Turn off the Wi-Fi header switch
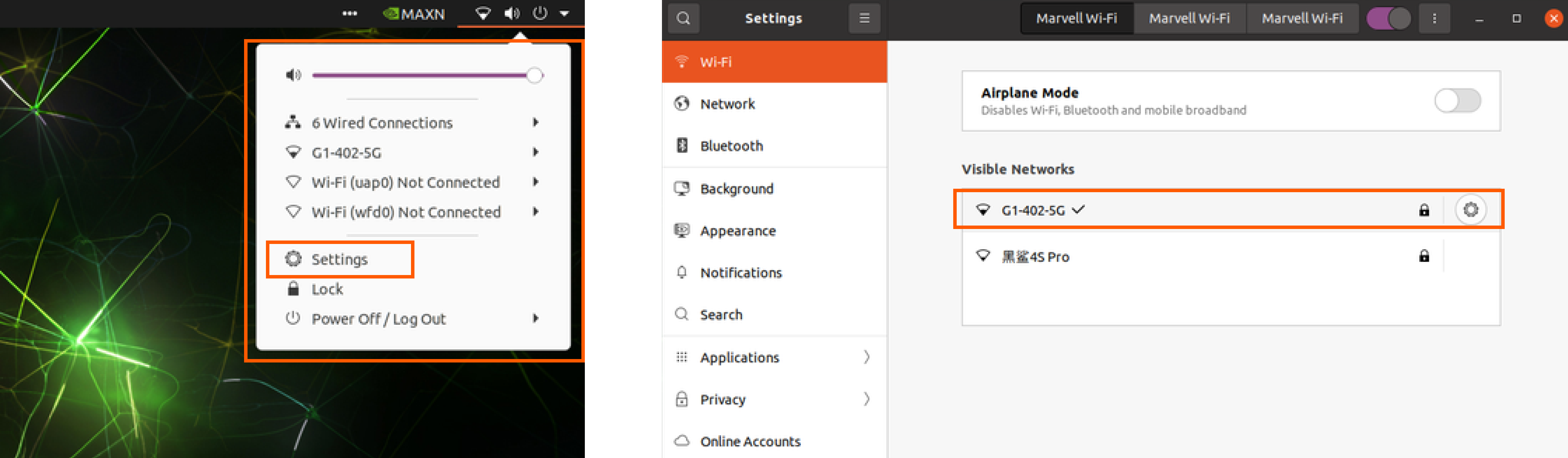 pos(1388,18)
